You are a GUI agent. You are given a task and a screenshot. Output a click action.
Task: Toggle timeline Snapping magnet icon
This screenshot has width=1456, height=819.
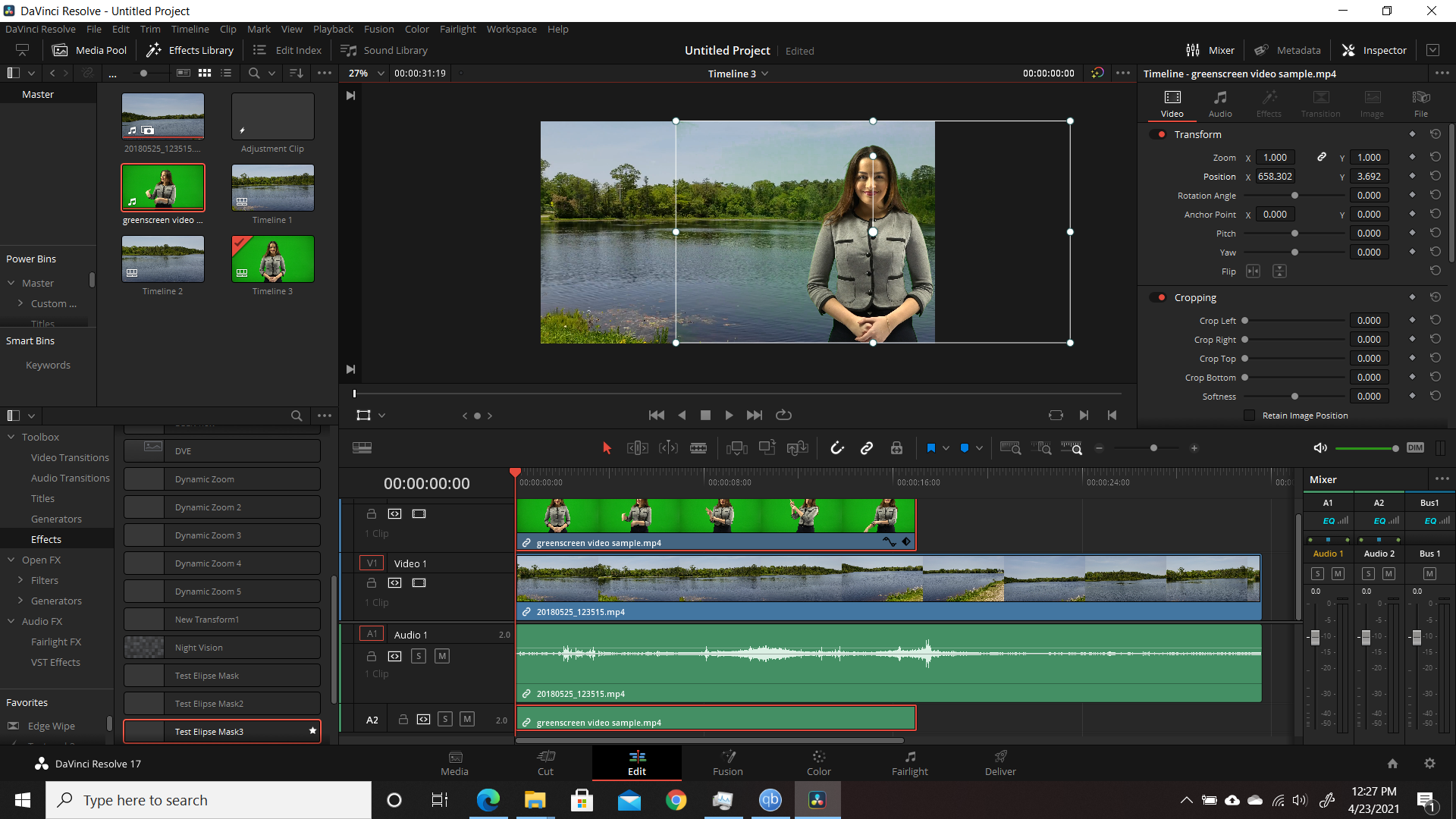837,448
